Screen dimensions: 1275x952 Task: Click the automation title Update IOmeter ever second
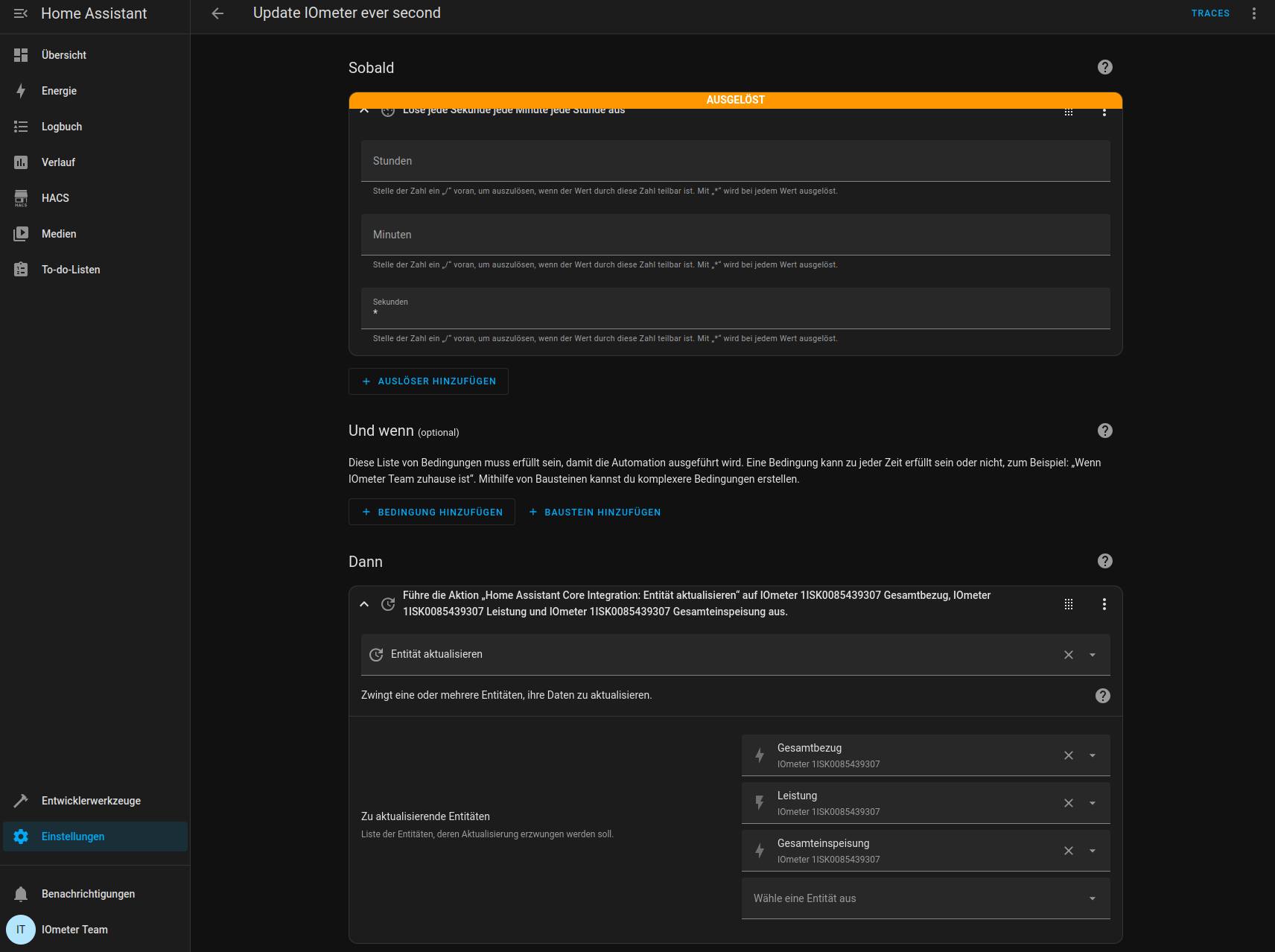coord(347,13)
